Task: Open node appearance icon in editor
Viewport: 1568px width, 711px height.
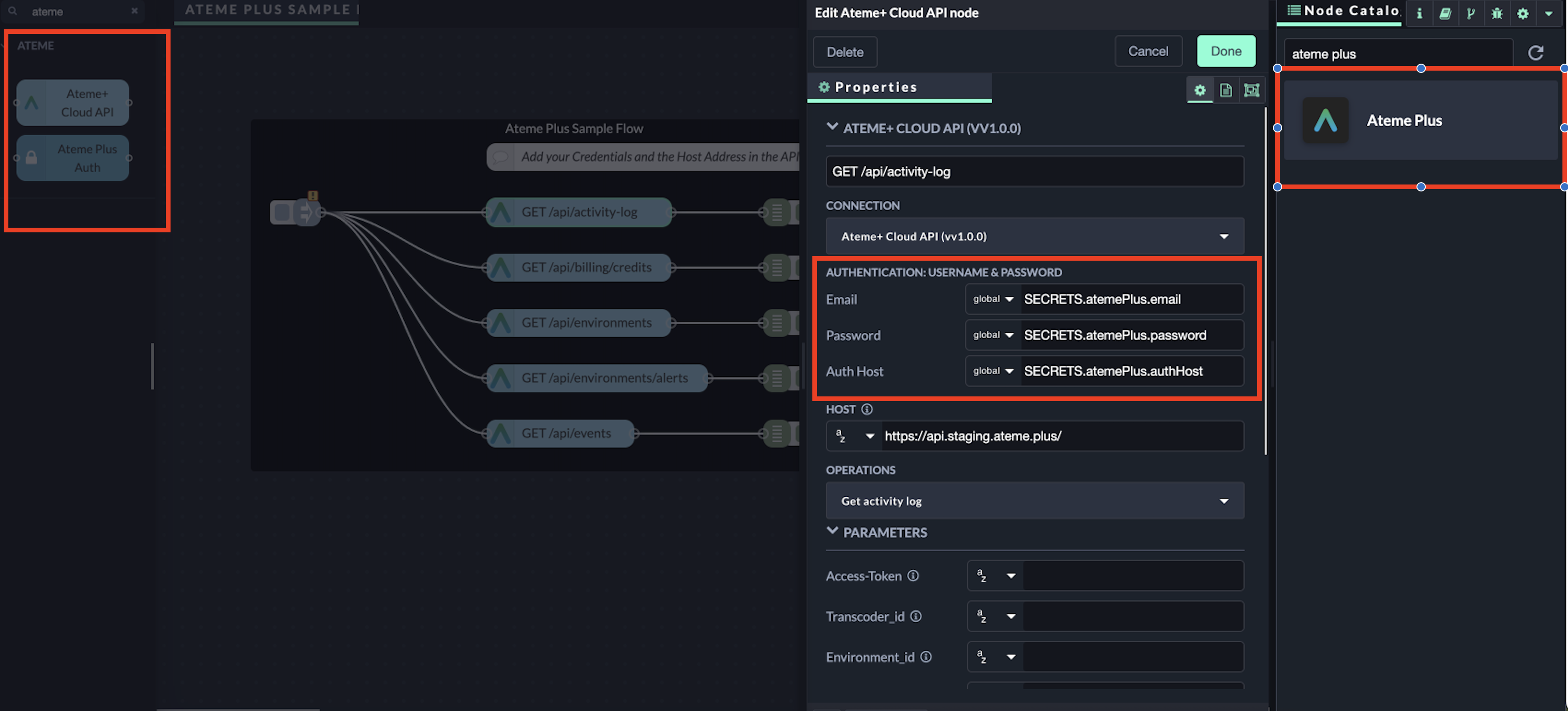Action: (1251, 90)
